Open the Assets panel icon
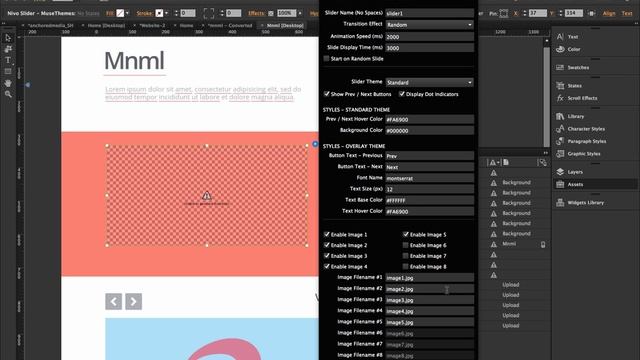This screenshot has height=360, width=640. 560,184
